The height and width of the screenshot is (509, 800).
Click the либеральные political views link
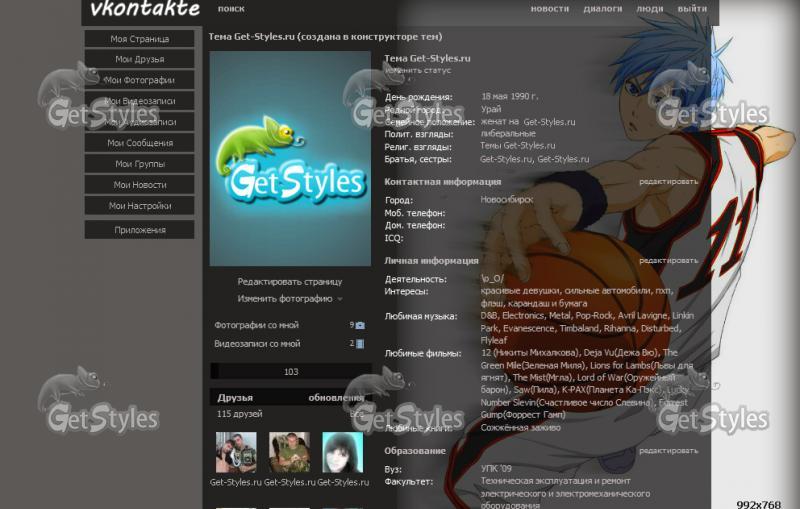(508, 134)
